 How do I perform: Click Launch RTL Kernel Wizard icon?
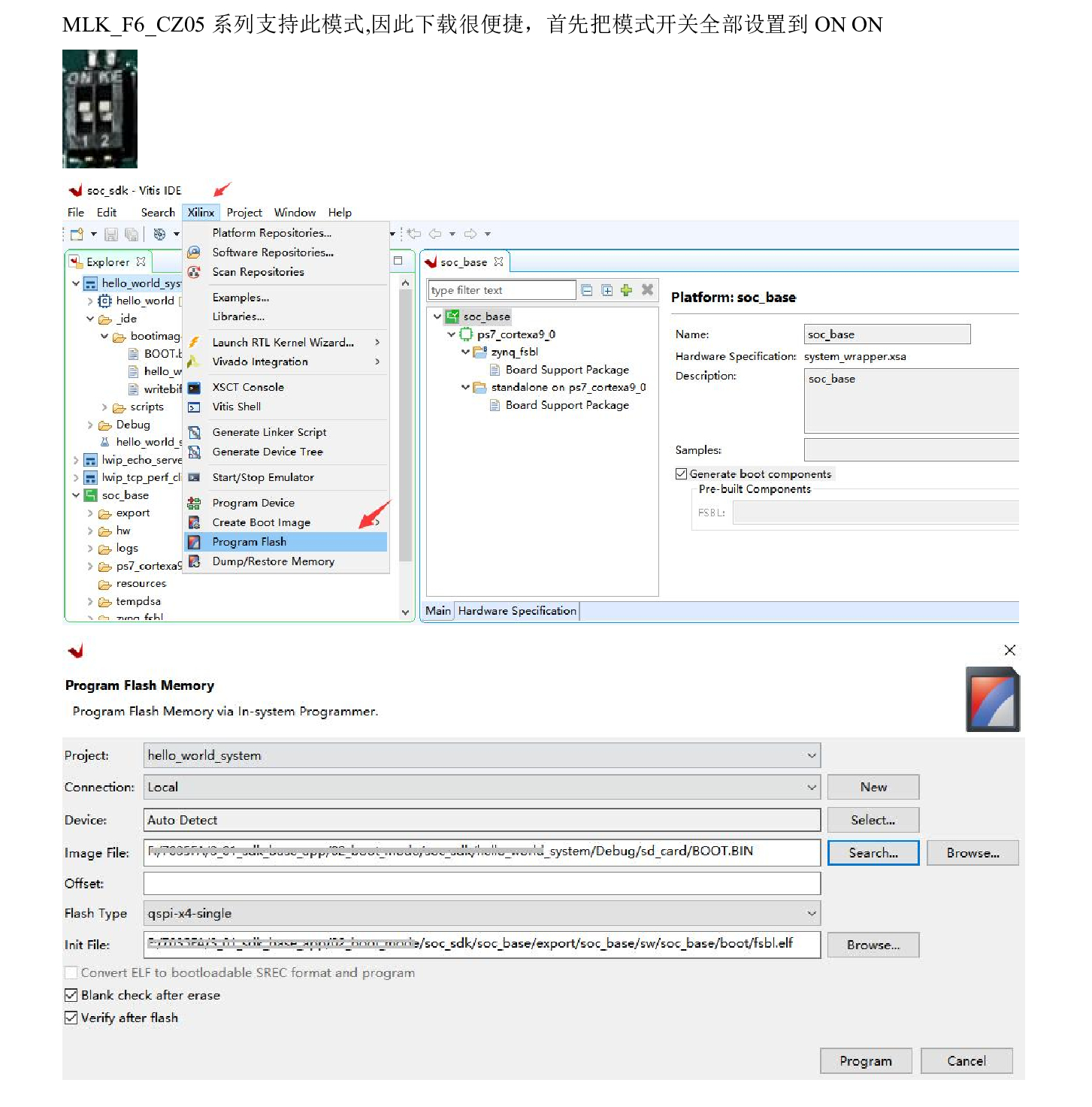194,342
